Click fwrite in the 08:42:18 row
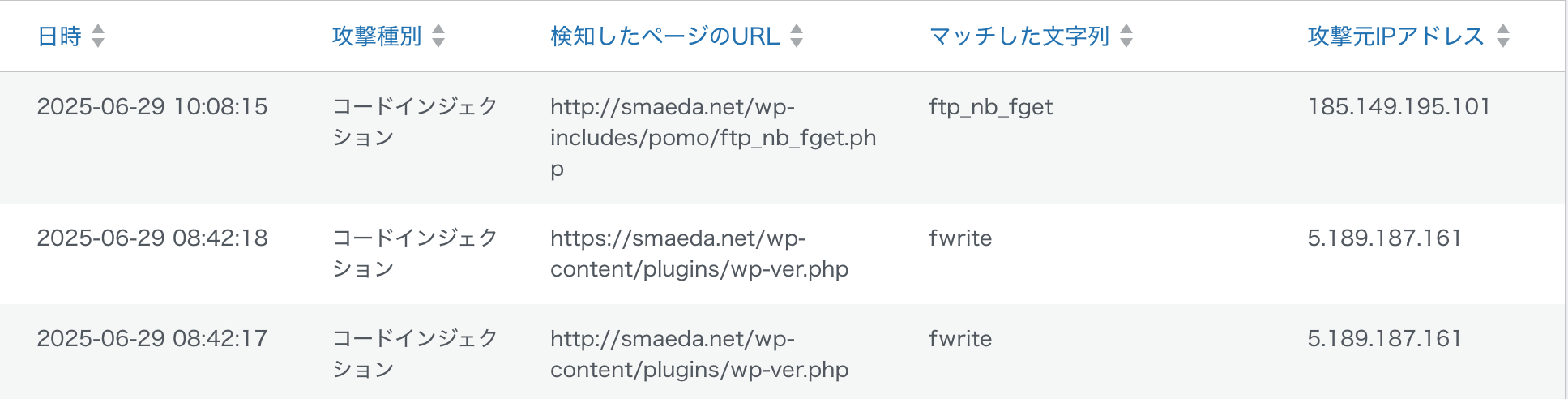 click(960, 238)
